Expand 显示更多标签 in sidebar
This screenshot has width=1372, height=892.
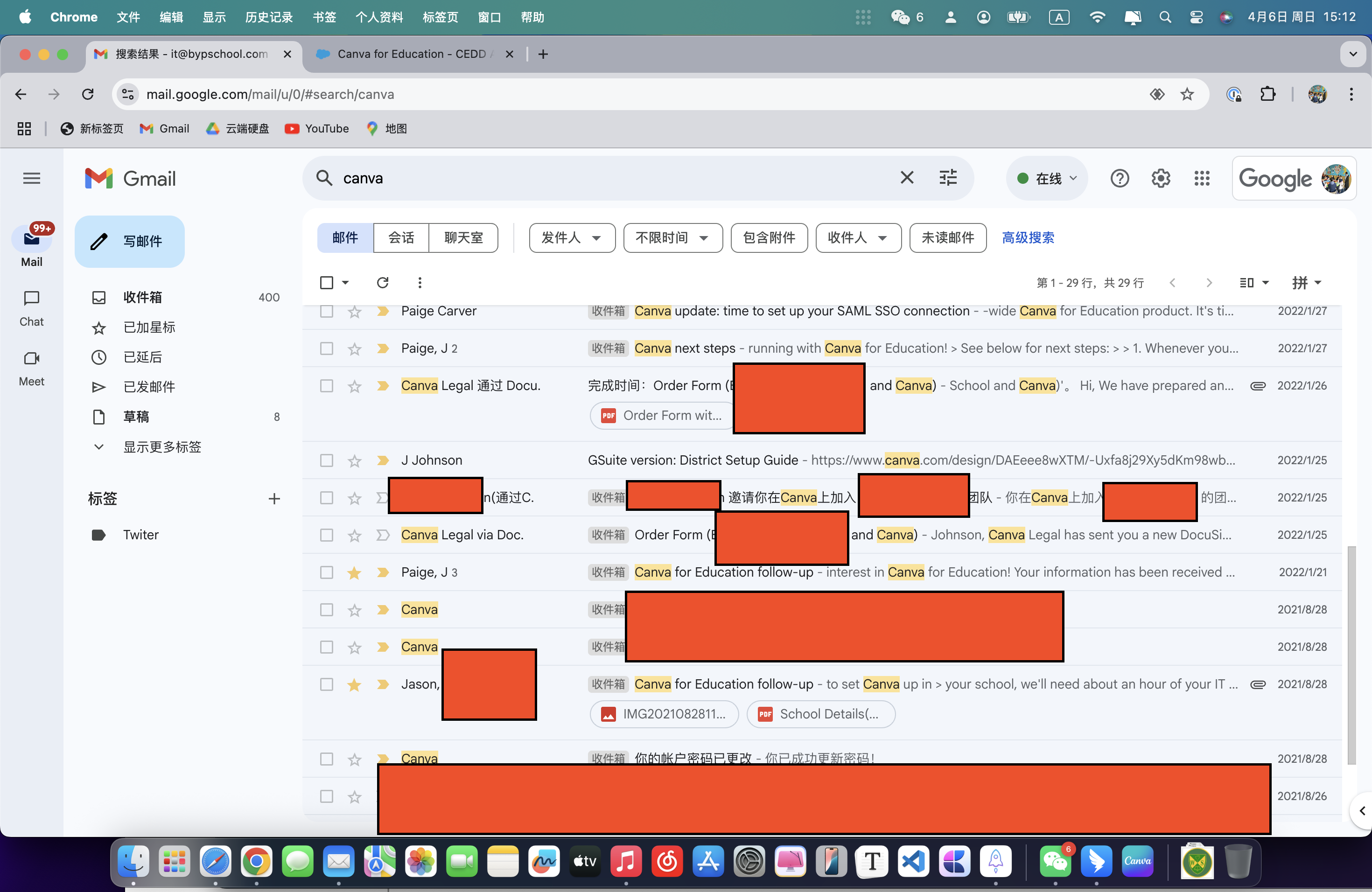161,446
